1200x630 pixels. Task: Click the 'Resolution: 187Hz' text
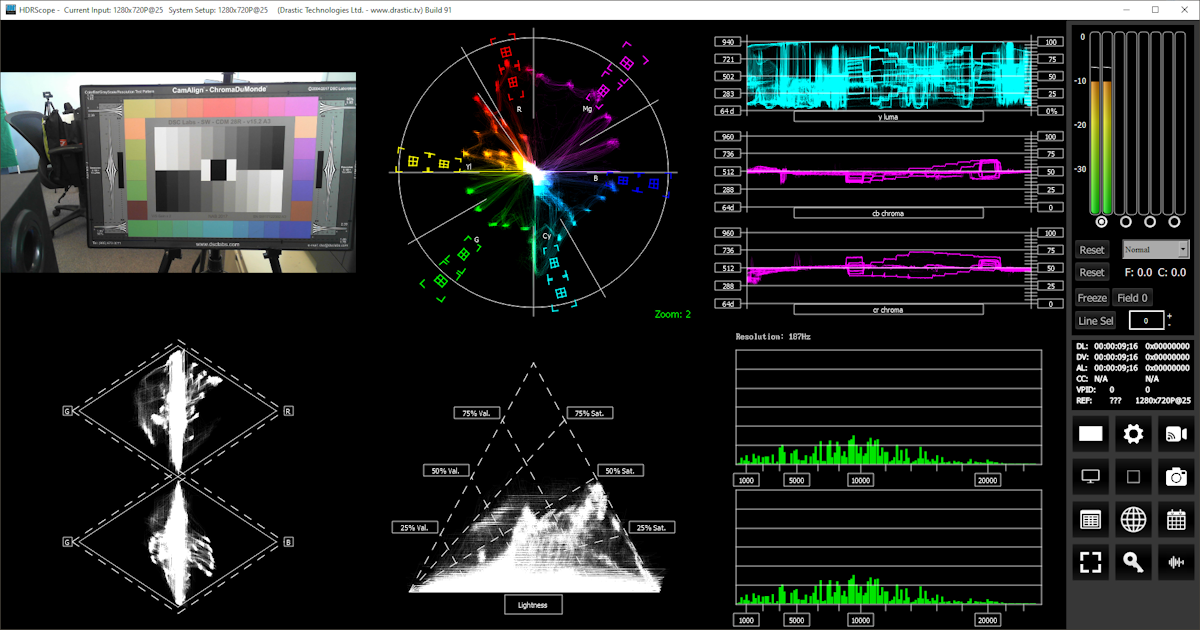click(x=773, y=337)
